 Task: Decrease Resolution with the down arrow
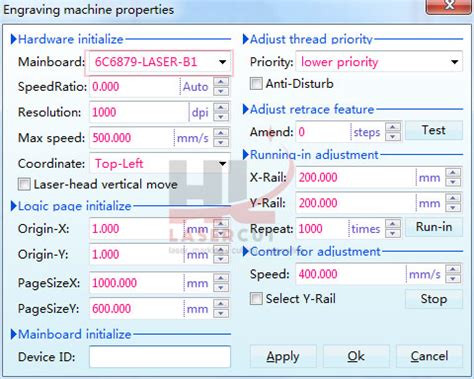point(221,117)
